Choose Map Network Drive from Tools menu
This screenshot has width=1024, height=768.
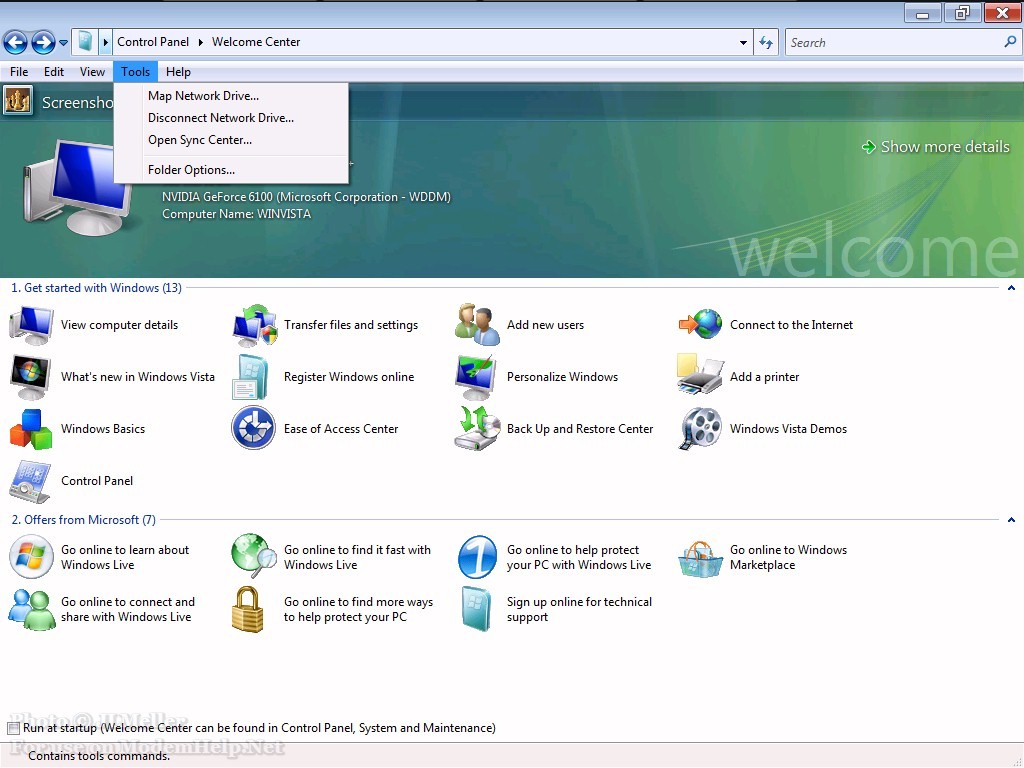click(x=231, y=96)
